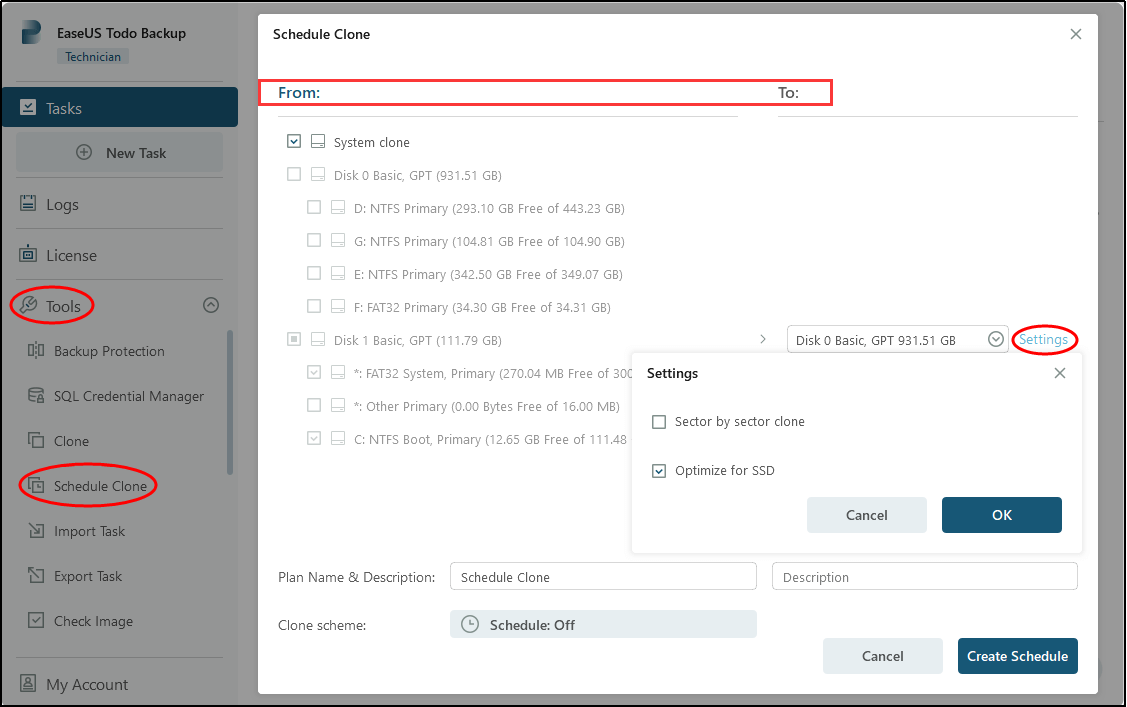
Task: Select the Clone tool in sidebar
Action: point(71,441)
